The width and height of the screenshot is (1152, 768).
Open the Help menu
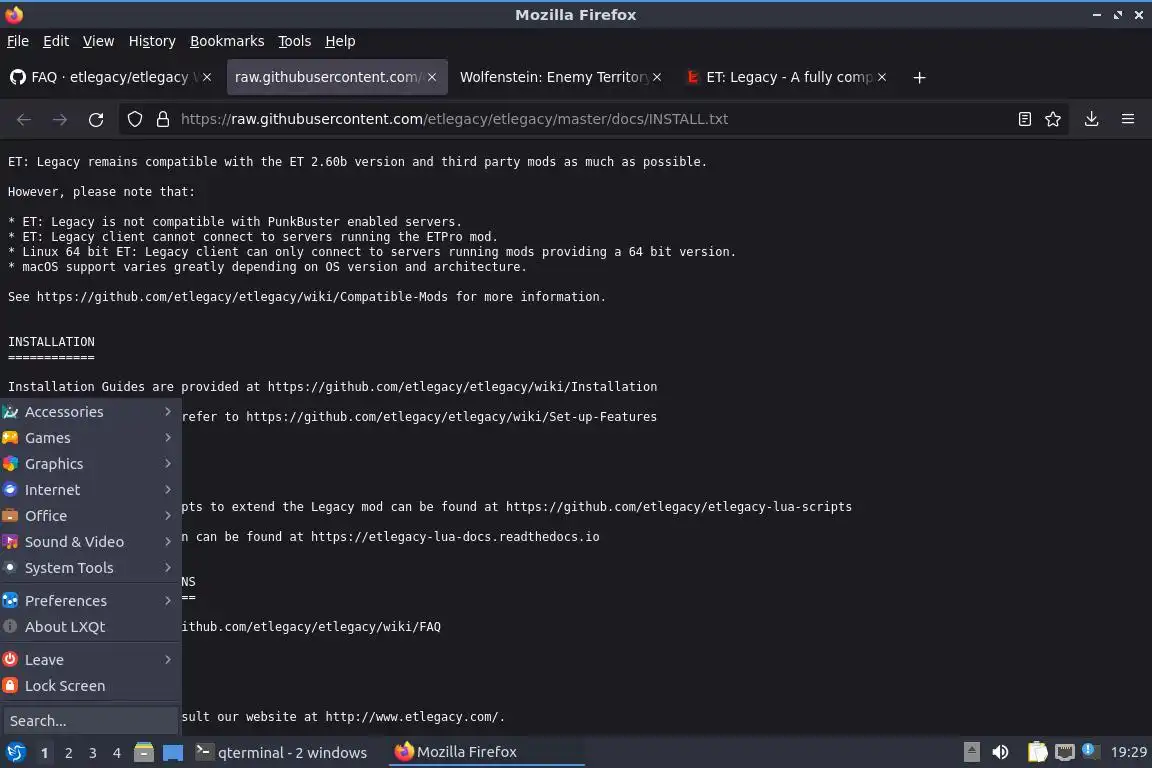pos(340,41)
